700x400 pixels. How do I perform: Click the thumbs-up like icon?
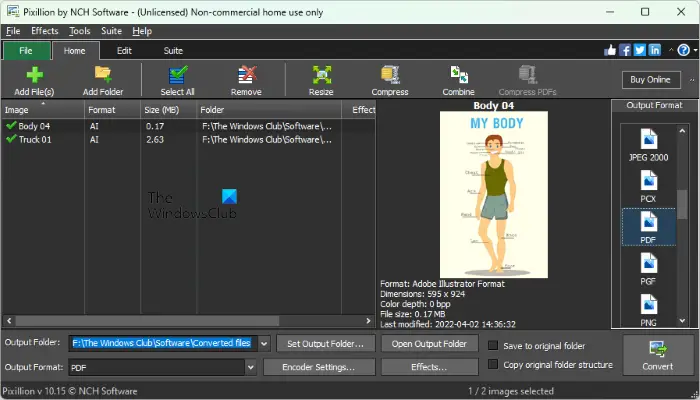tap(610, 50)
